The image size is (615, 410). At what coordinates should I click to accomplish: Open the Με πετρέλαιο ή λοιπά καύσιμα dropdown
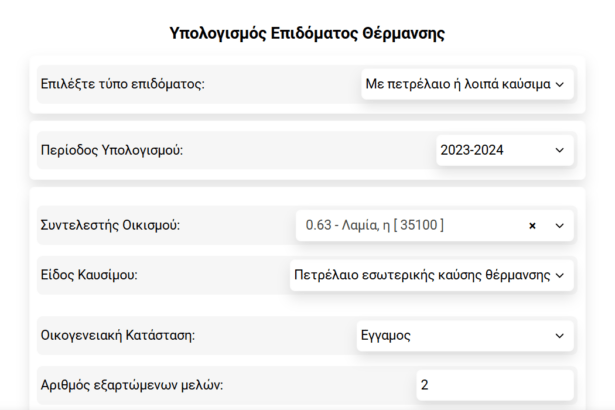click(455, 85)
